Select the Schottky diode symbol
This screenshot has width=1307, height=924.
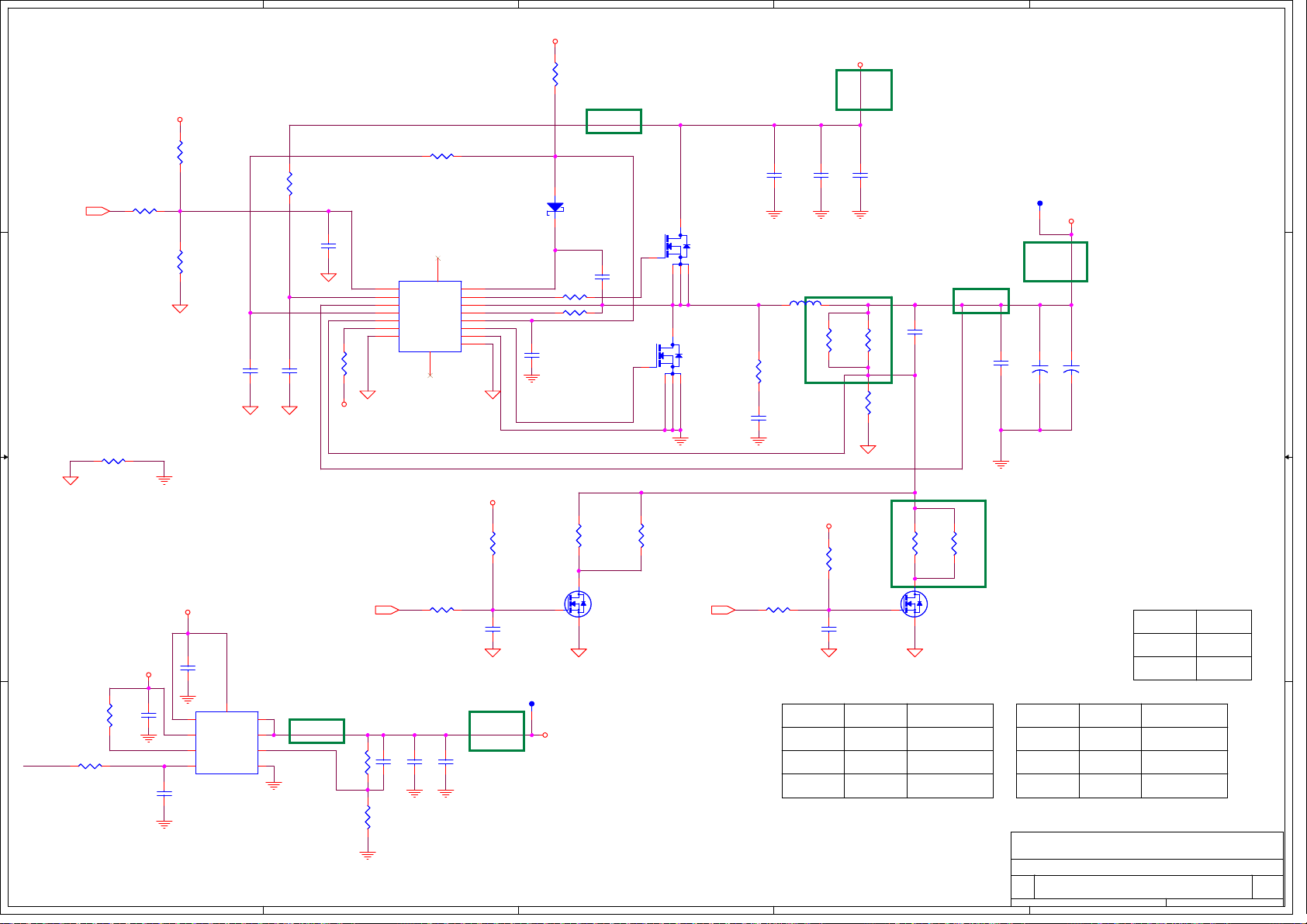click(x=555, y=208)
